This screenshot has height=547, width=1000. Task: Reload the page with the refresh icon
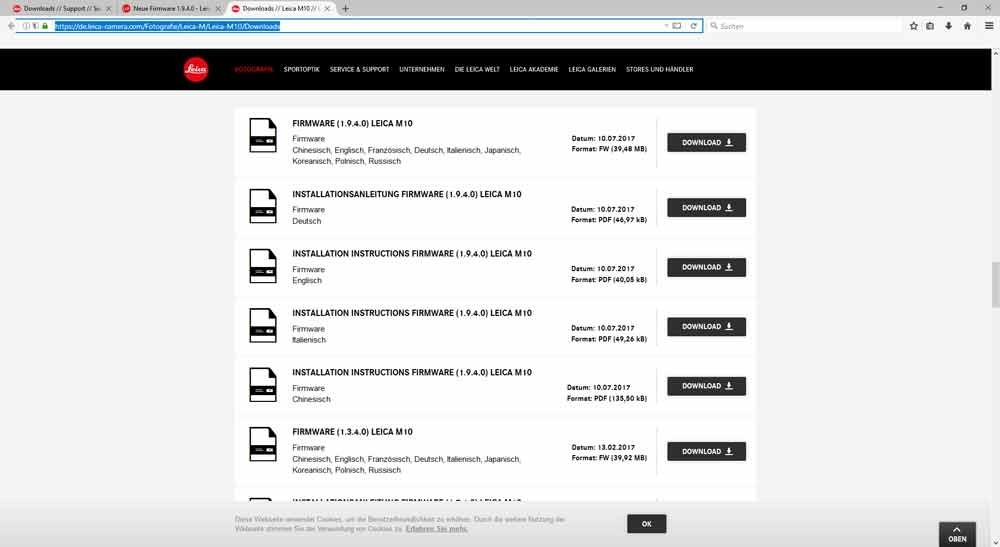point(694,26)
